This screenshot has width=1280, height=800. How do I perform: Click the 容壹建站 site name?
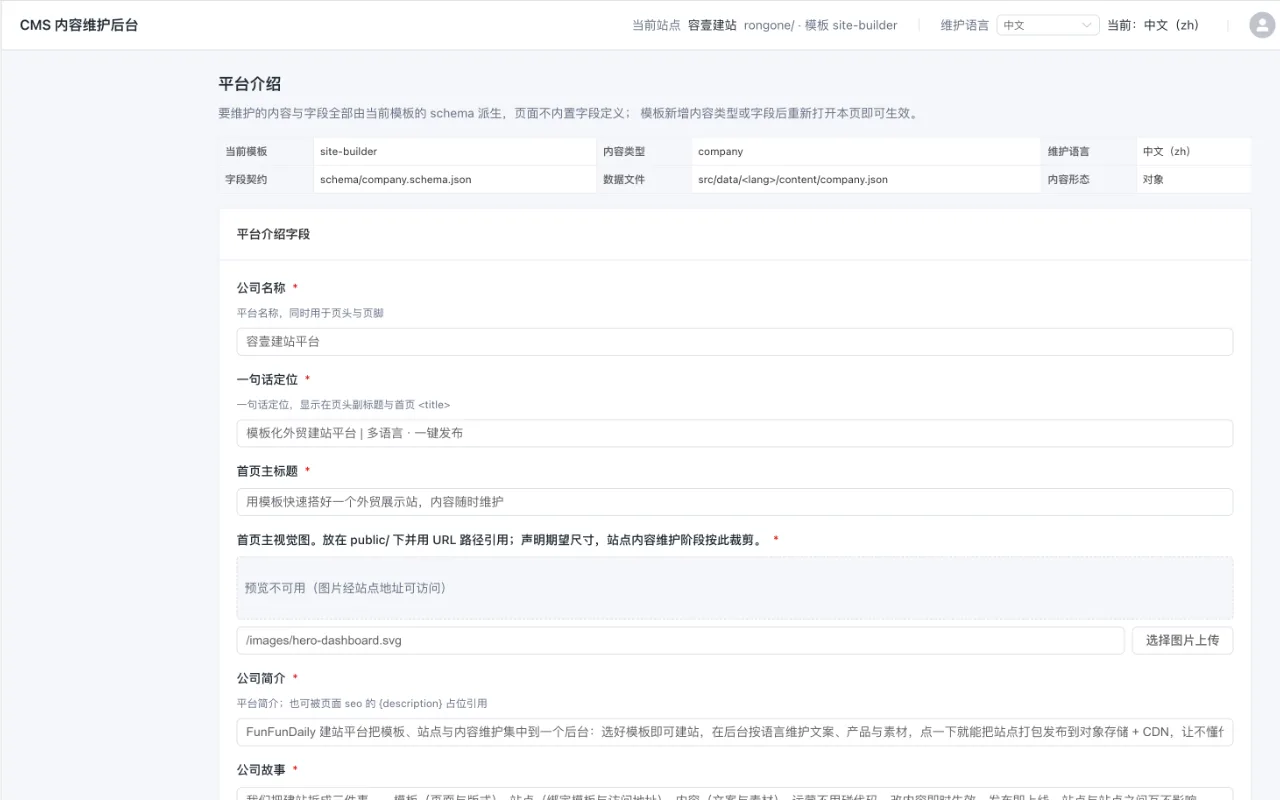[x=712, y=25]
